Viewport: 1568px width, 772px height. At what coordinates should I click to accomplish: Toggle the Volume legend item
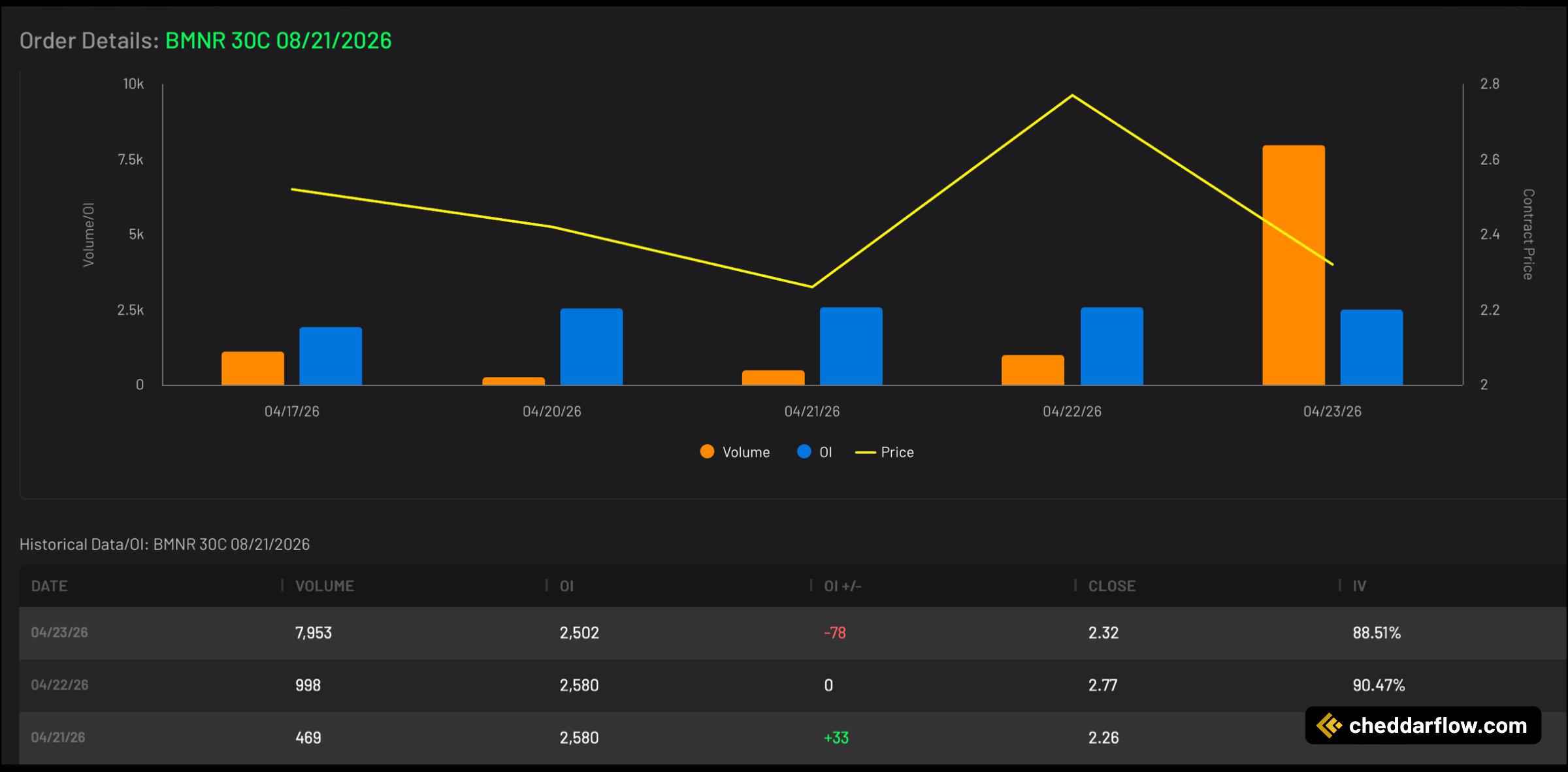(735, 452)
